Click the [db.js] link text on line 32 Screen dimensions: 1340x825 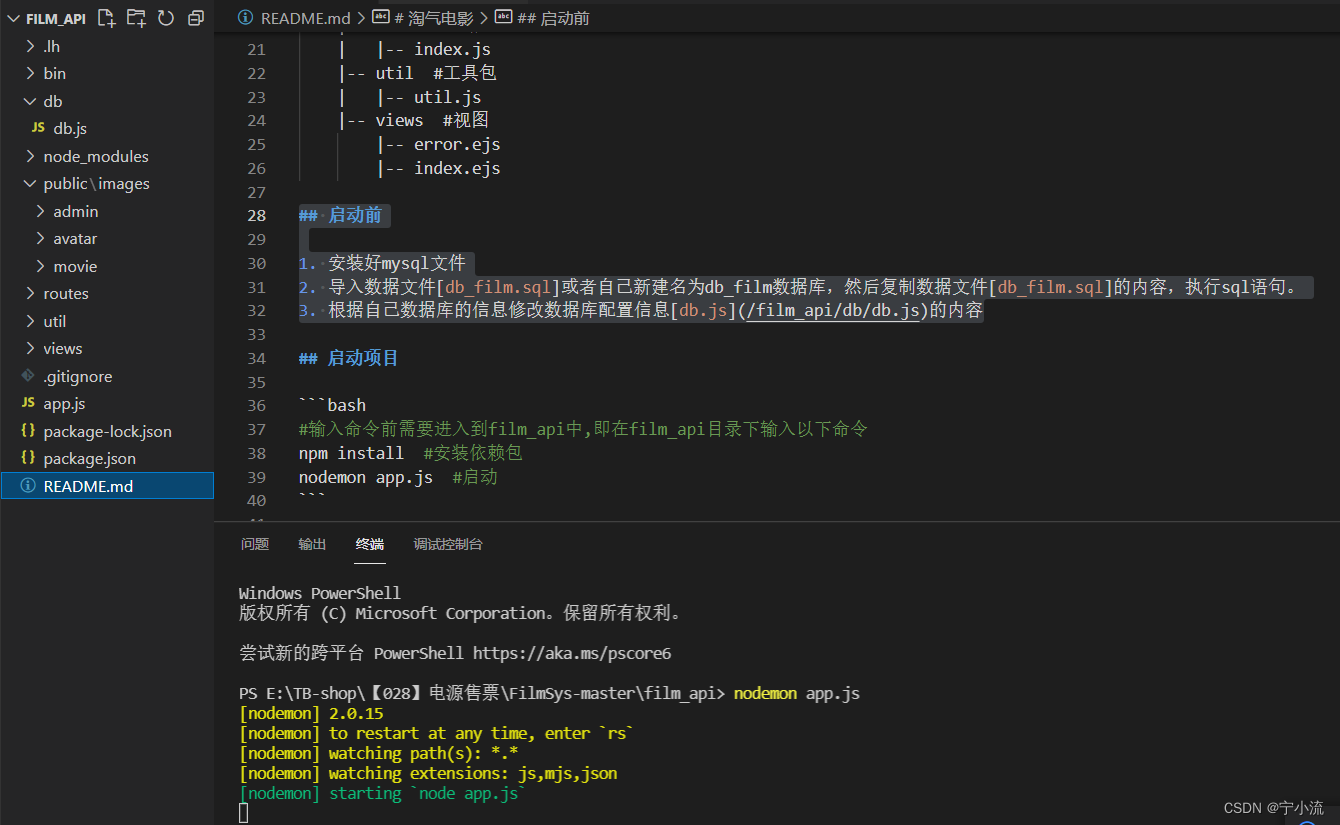click(704, 311)
